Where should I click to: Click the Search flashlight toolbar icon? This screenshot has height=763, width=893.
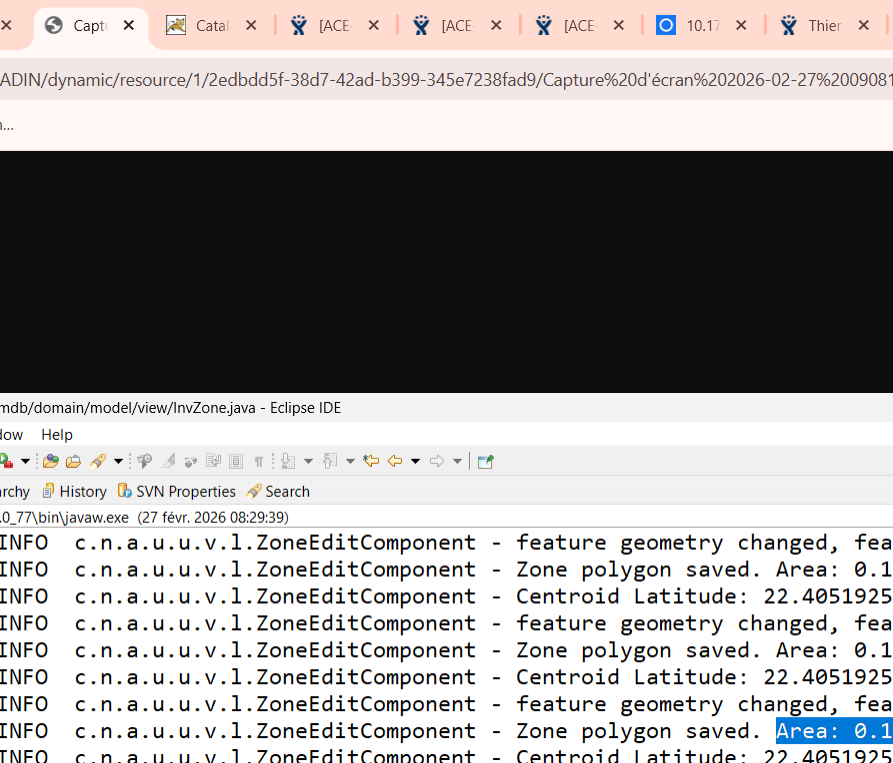tap(98, 461)
